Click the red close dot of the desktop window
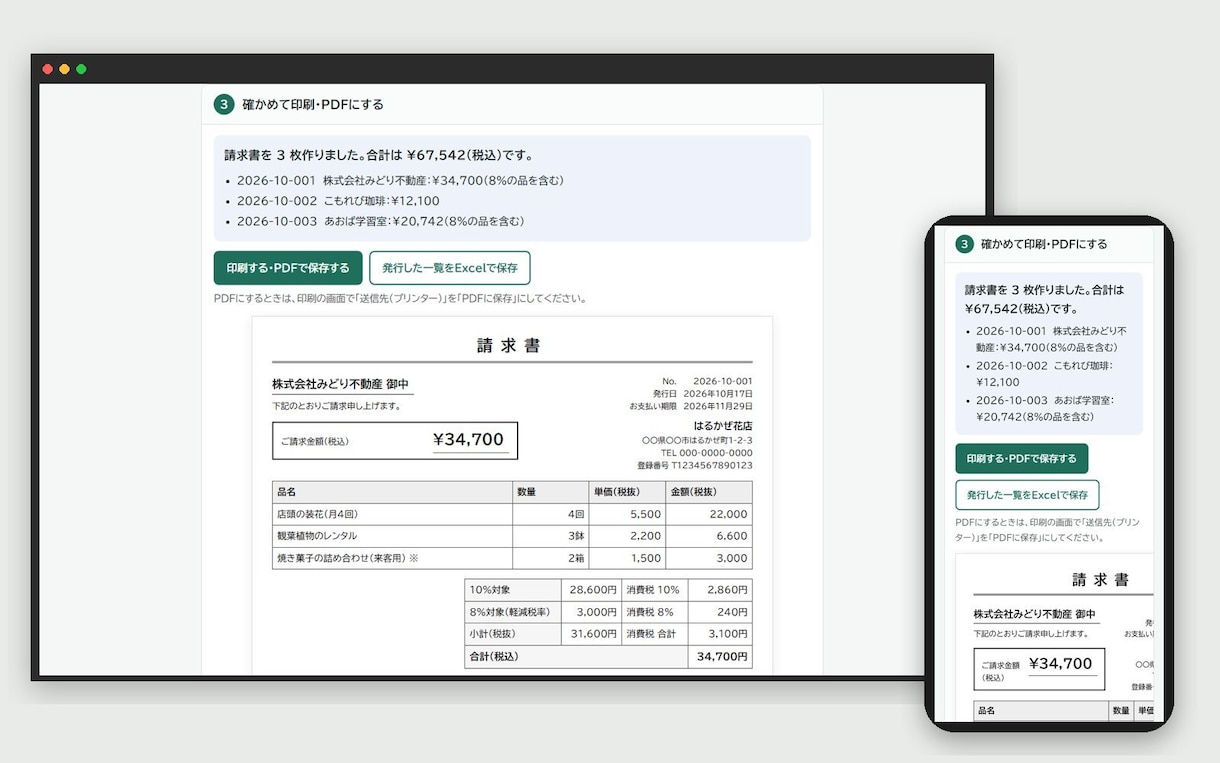Viewport: 1220px width, 763px height. click(47, 69)
